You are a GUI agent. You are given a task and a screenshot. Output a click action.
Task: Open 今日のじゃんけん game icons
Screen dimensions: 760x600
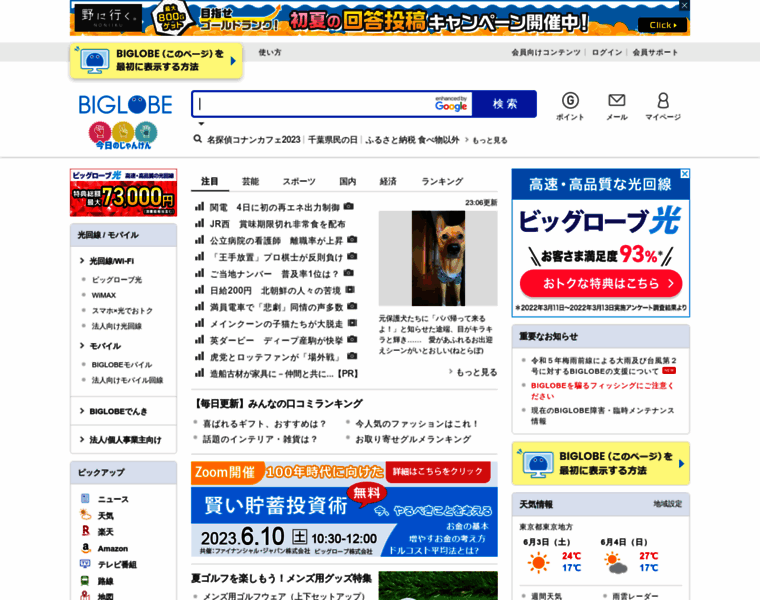(x=123, y=135)
